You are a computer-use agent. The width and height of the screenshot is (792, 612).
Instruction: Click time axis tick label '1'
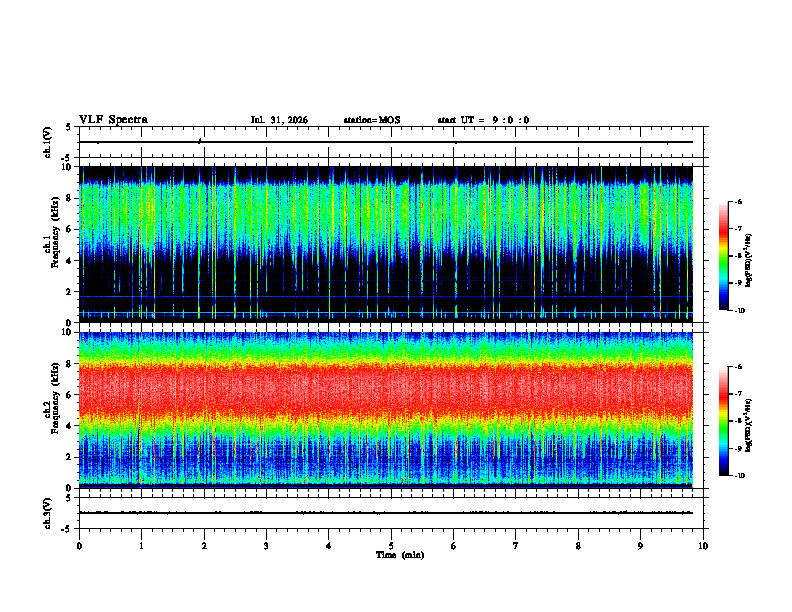[x=141, y=546]
